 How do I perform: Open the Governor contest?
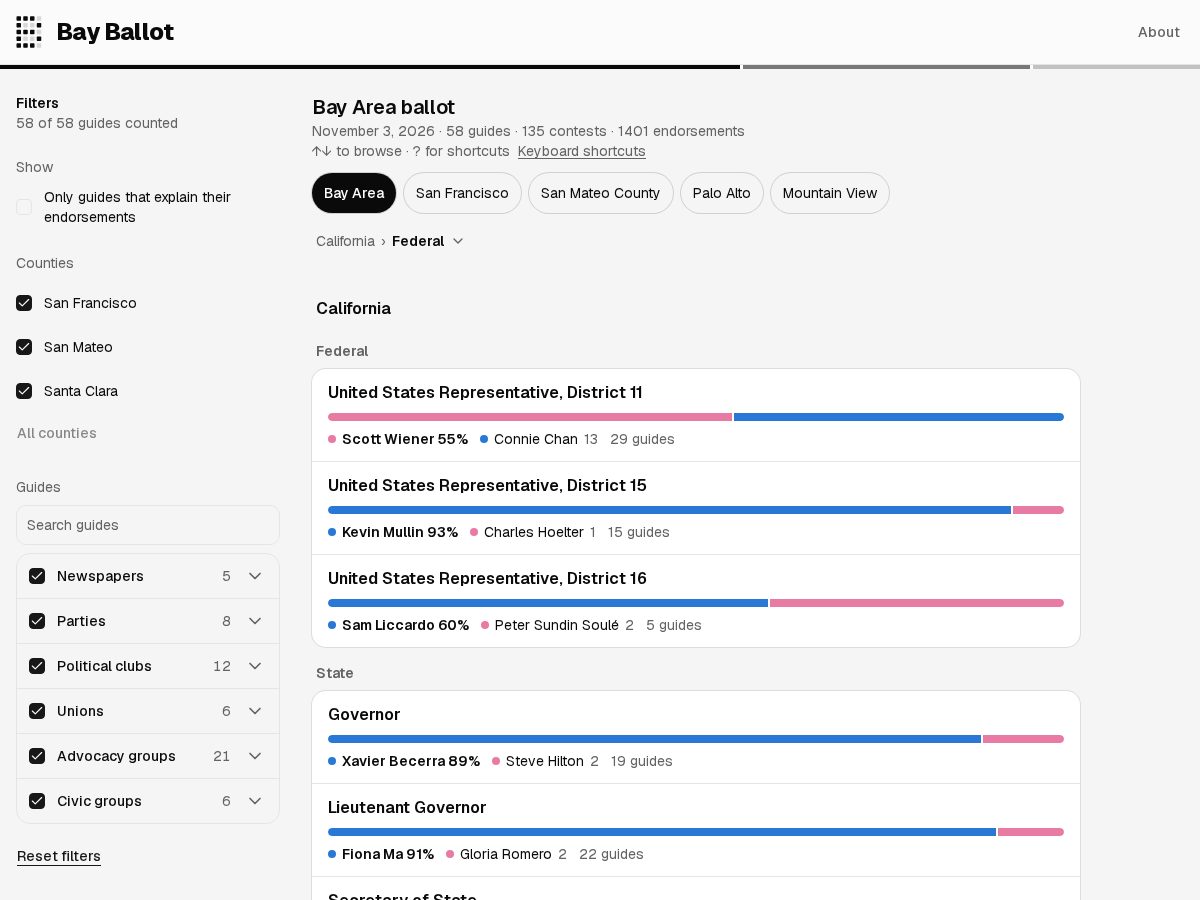tap(696, 737)
